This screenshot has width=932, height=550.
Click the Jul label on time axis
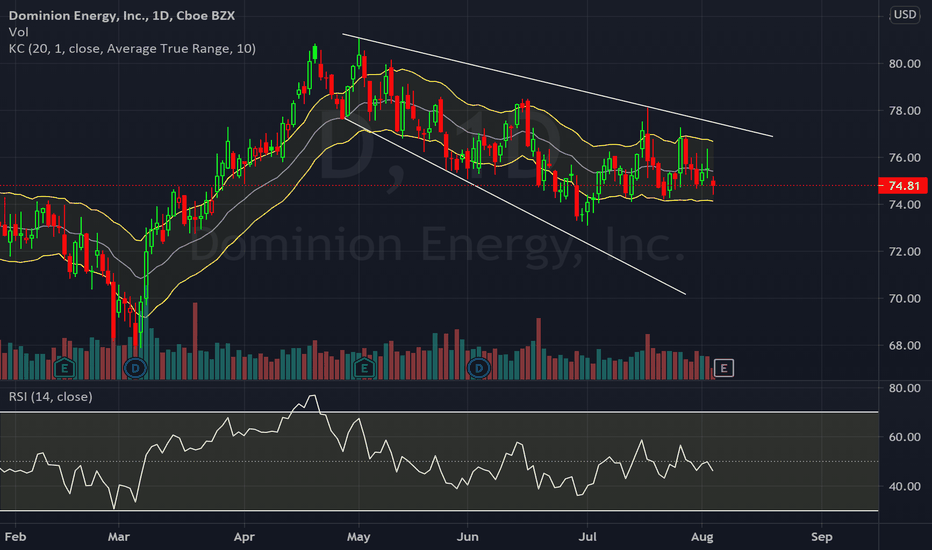point(587,537)
